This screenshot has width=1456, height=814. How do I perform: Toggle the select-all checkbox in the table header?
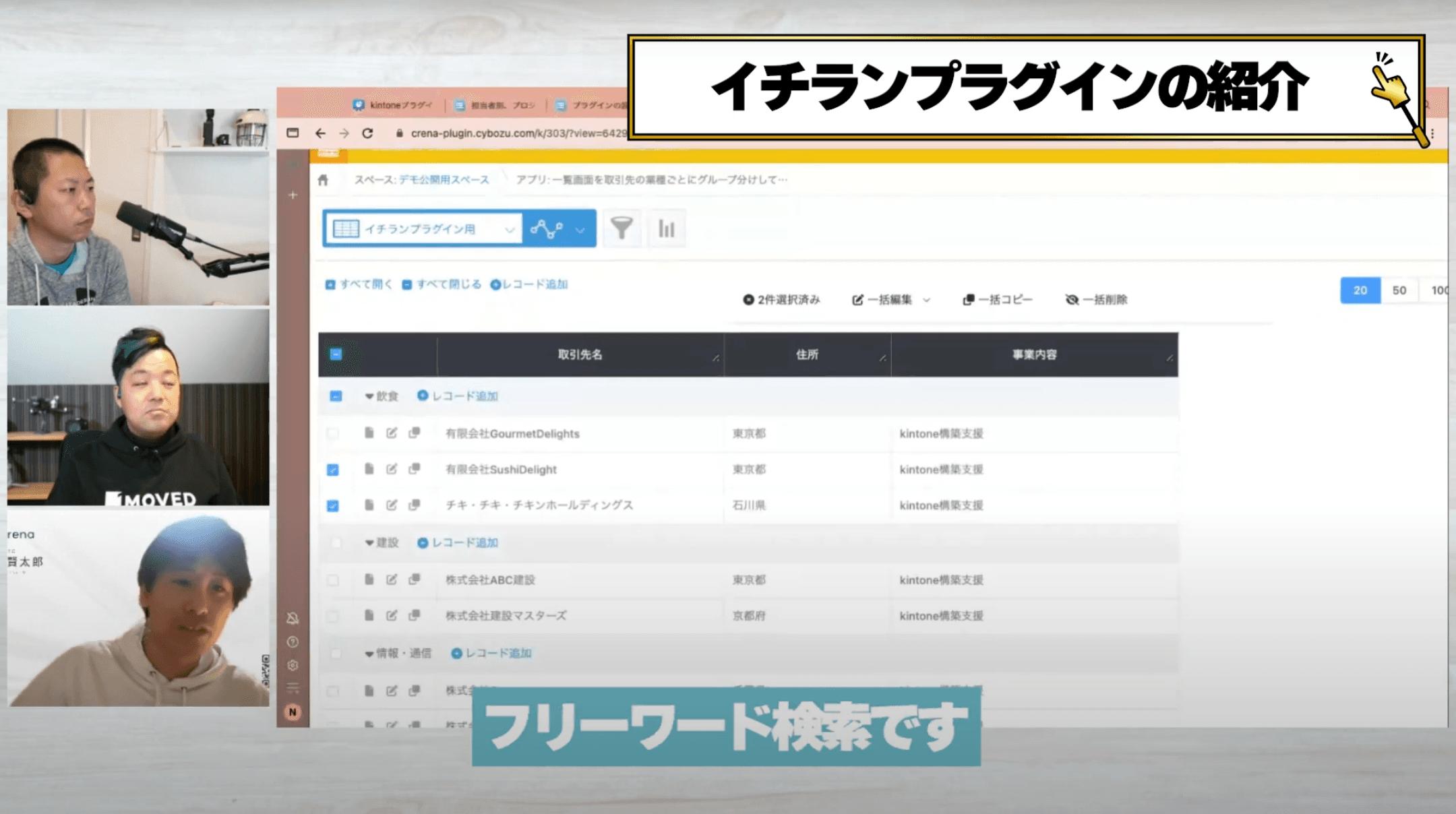click(336, 354)
